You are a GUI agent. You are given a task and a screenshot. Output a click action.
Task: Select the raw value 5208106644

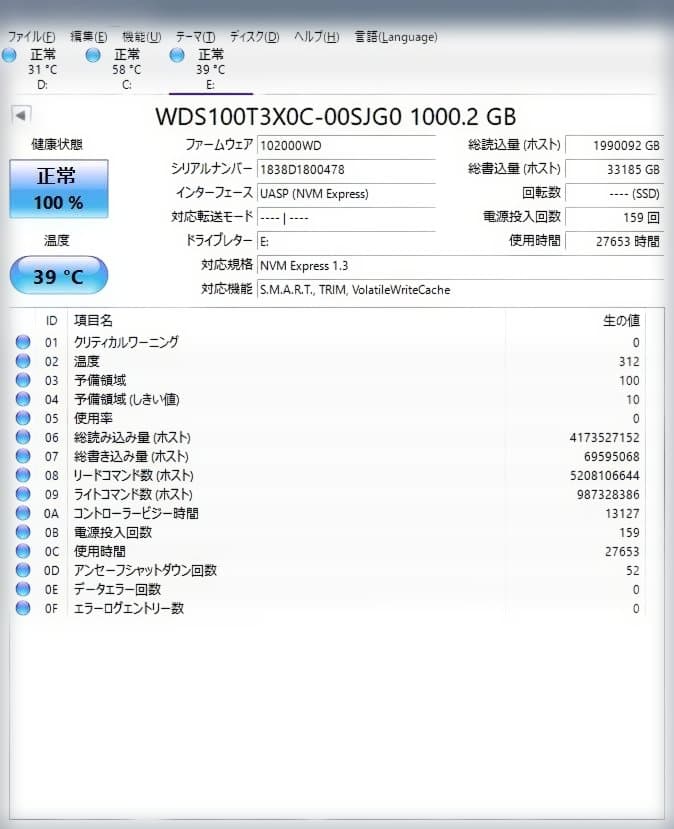604,476
